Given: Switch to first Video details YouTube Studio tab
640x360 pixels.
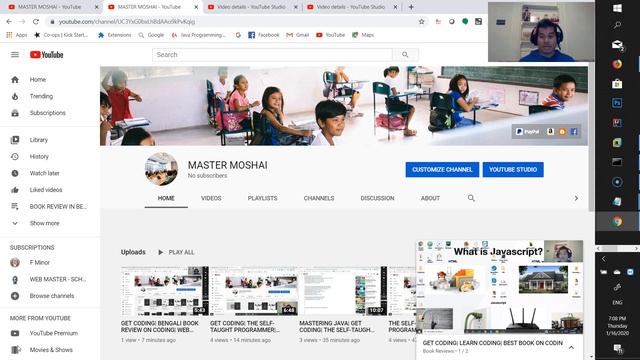Looking at the screenshot, I should tap(251, 7).
